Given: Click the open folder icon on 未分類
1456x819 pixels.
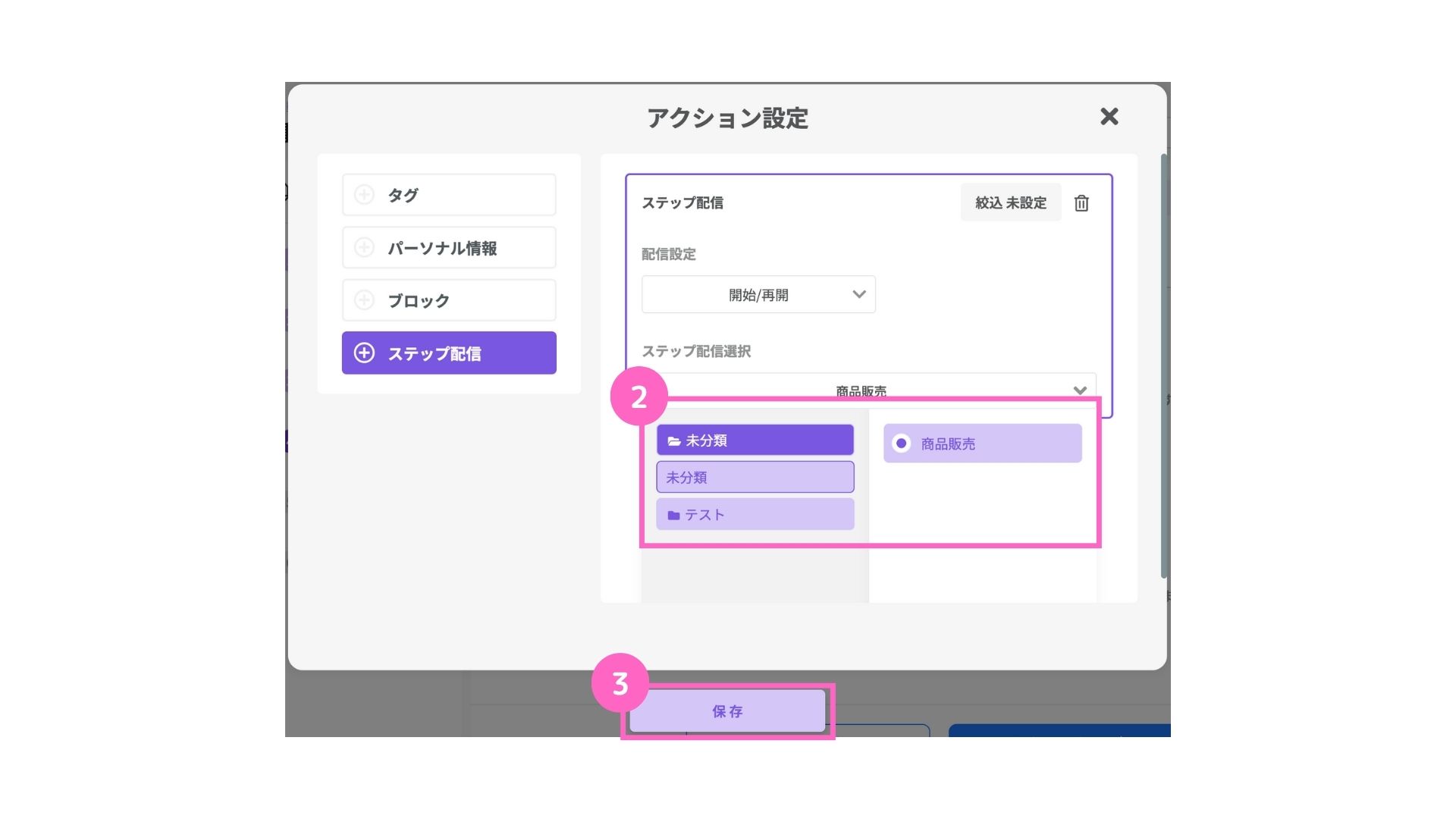Looking at the screenshot, I should click(x=673, y=441).
